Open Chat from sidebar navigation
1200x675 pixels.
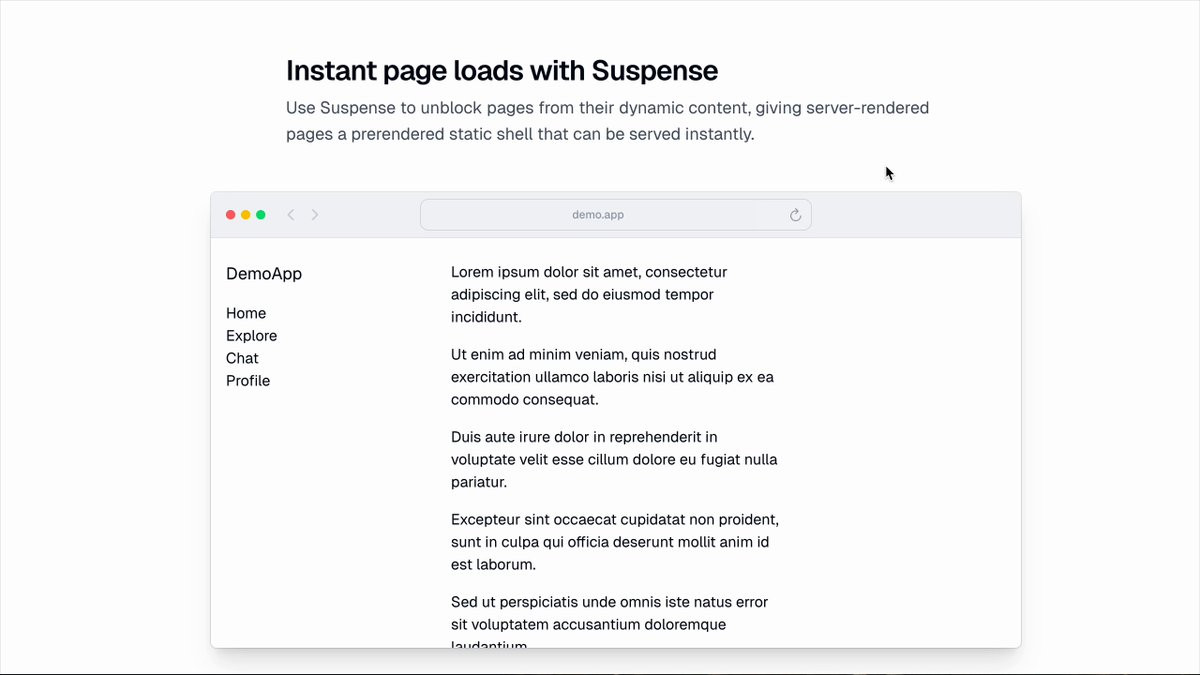pyautogui.click(x=242, y=358)
